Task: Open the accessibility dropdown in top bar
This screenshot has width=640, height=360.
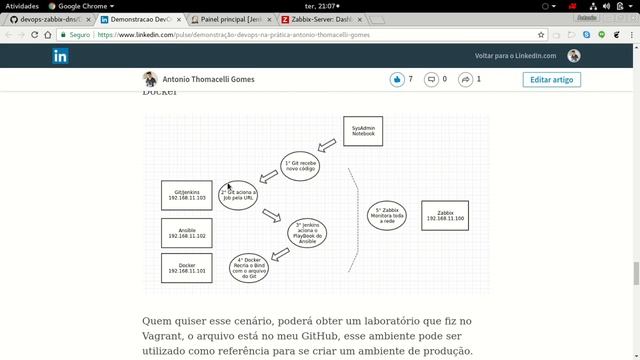Action: coord(548,6)
